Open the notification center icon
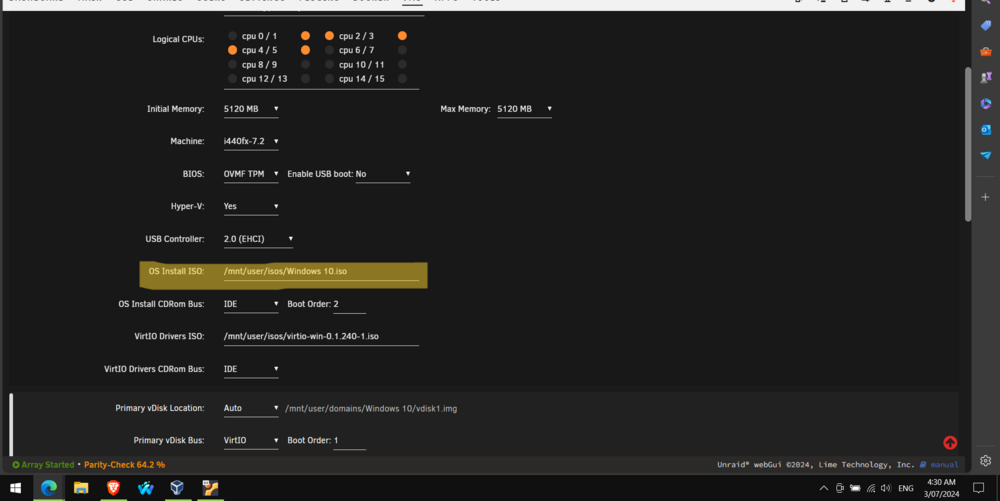 [978, 488]
